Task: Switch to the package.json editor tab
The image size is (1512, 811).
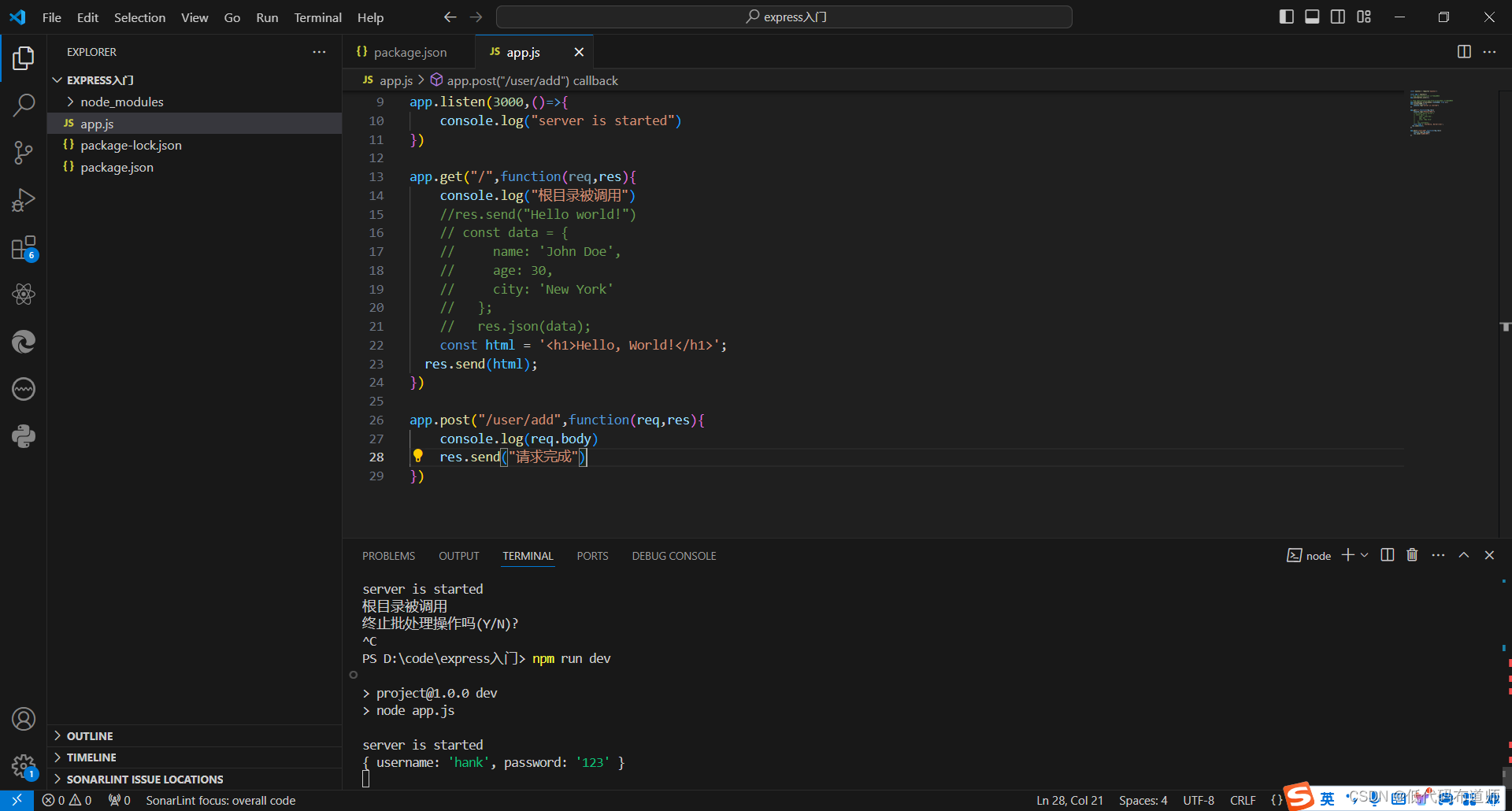Action: click(x=409, y=52)
